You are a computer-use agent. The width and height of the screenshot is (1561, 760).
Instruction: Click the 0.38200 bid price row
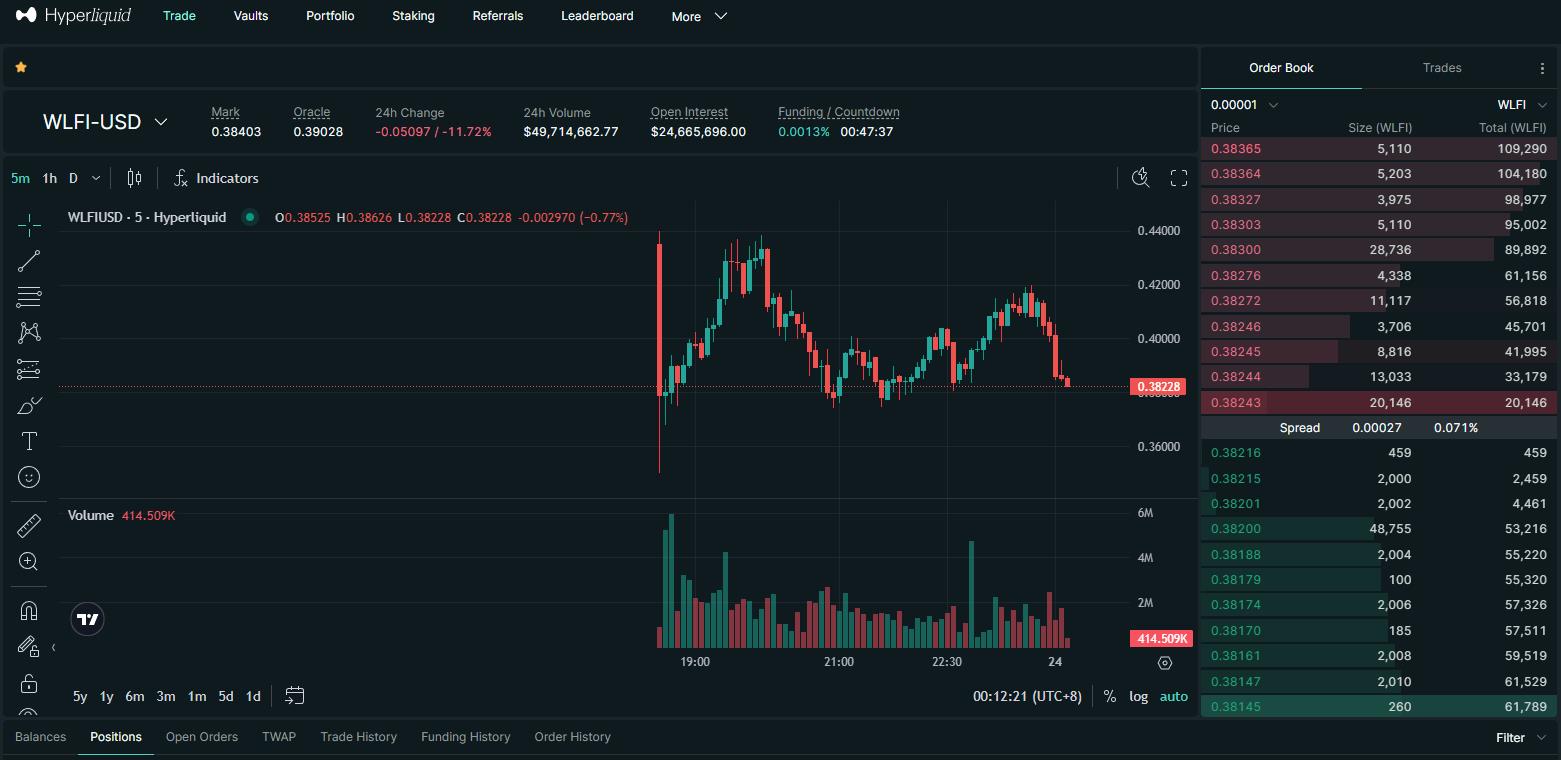pyautogui.click(x=1236, y=529)
